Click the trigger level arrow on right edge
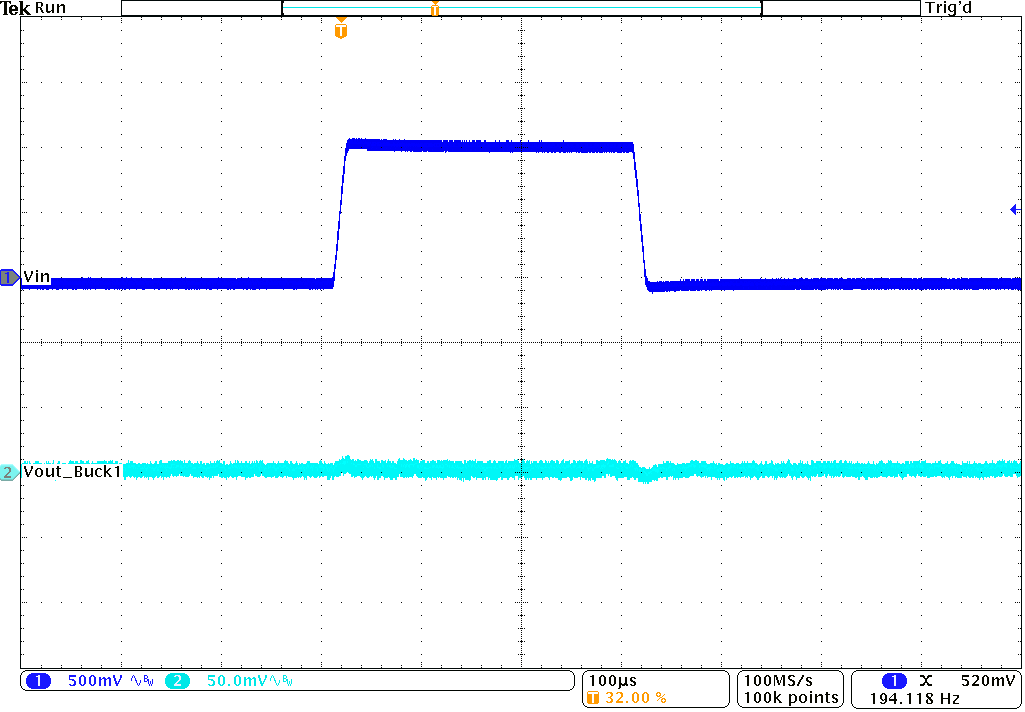 coord(1016,208)
